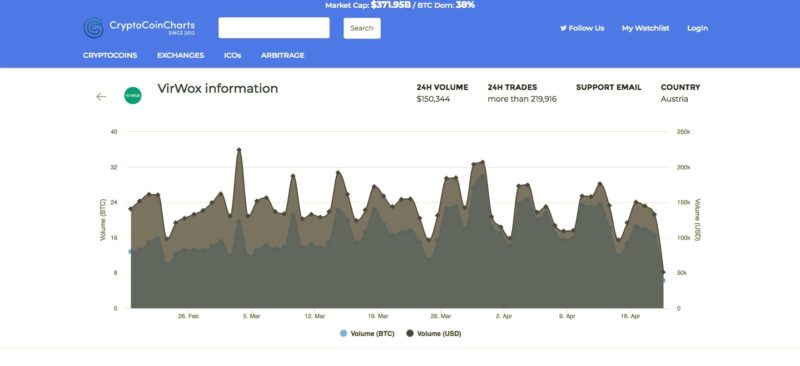
Task: Click the Austria country value
Action: pos(674,99)
